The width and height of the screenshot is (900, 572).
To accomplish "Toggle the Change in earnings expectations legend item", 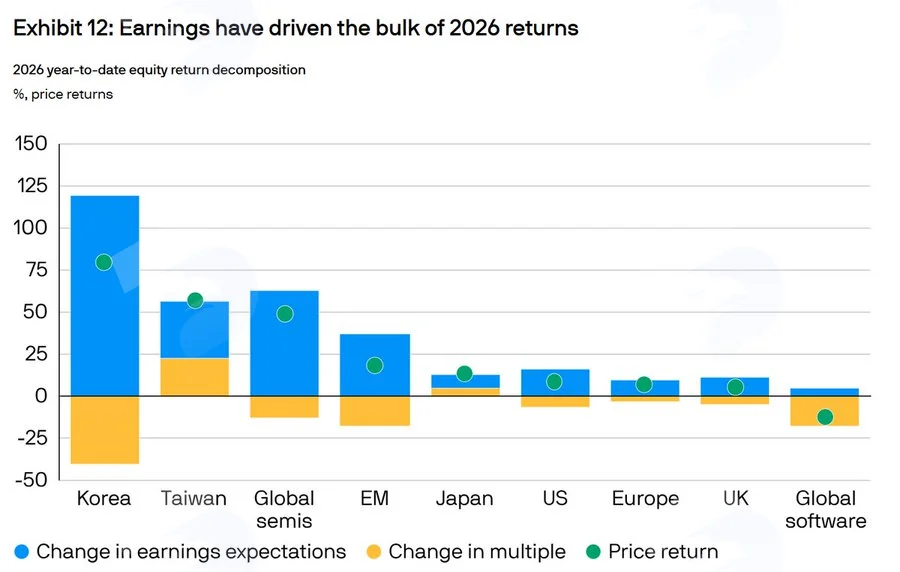I will 180,552.
